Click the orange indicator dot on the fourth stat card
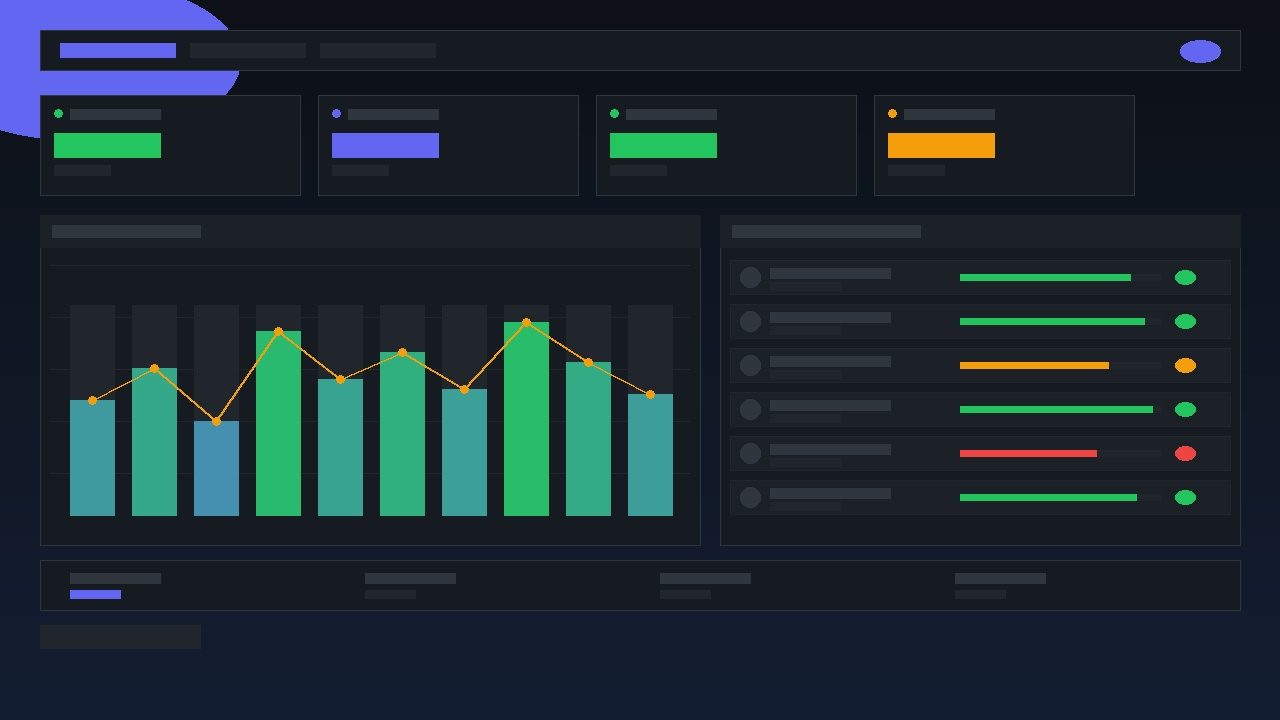The height and width of the screenshot is (720, 1280). pos(892,114)
